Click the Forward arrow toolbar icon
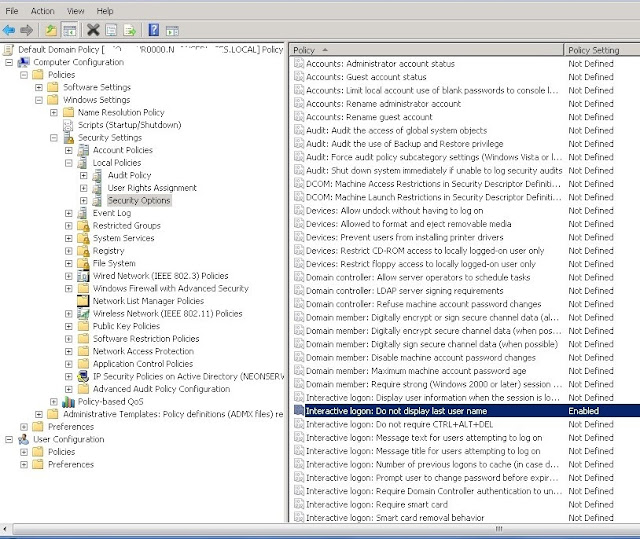This screenshot has height=539, width=640. point(27,30)
